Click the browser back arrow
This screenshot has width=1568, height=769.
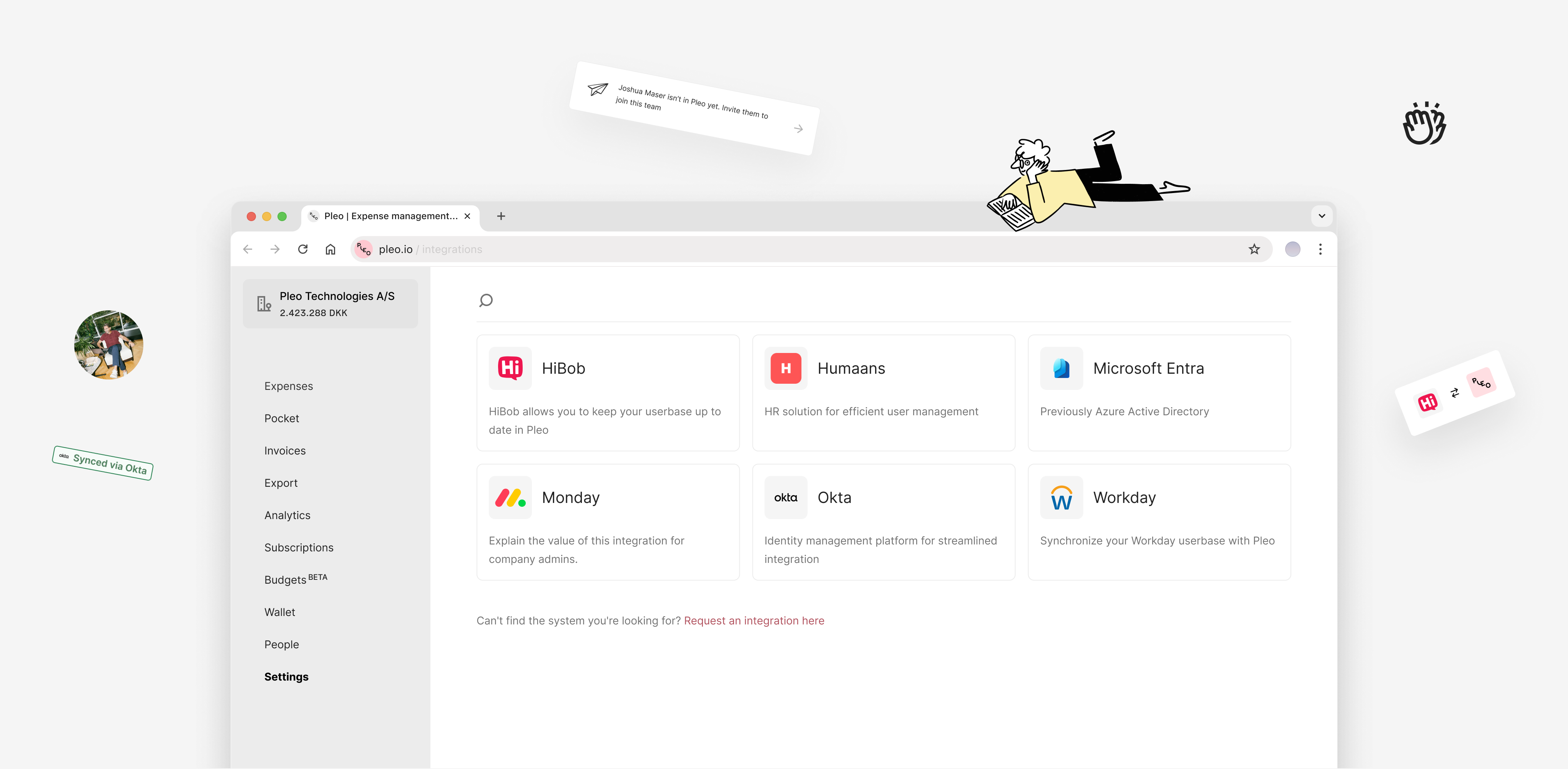tap(247, 249)
